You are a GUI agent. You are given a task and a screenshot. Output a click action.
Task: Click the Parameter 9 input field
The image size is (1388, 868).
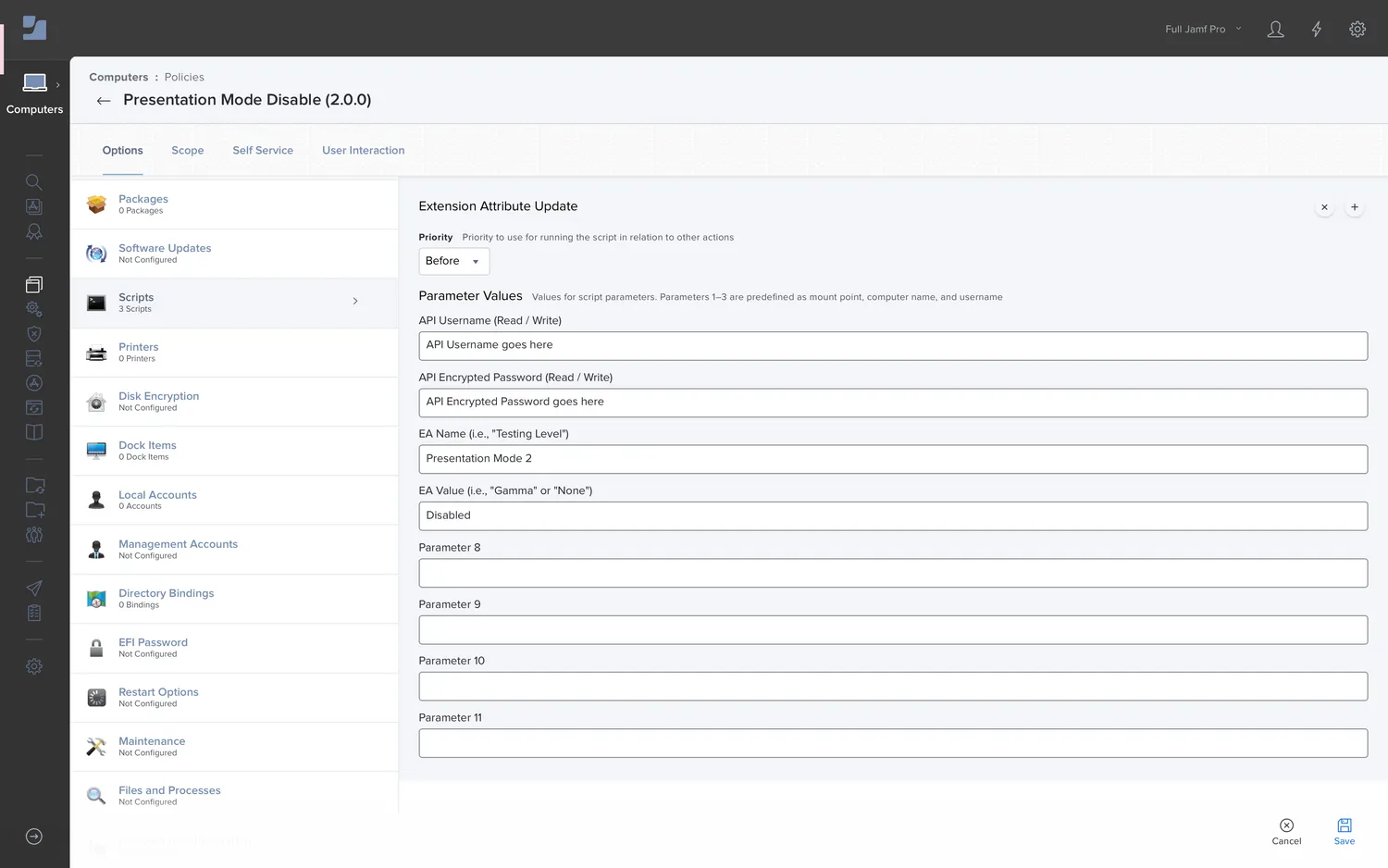[x=893, y=629]
